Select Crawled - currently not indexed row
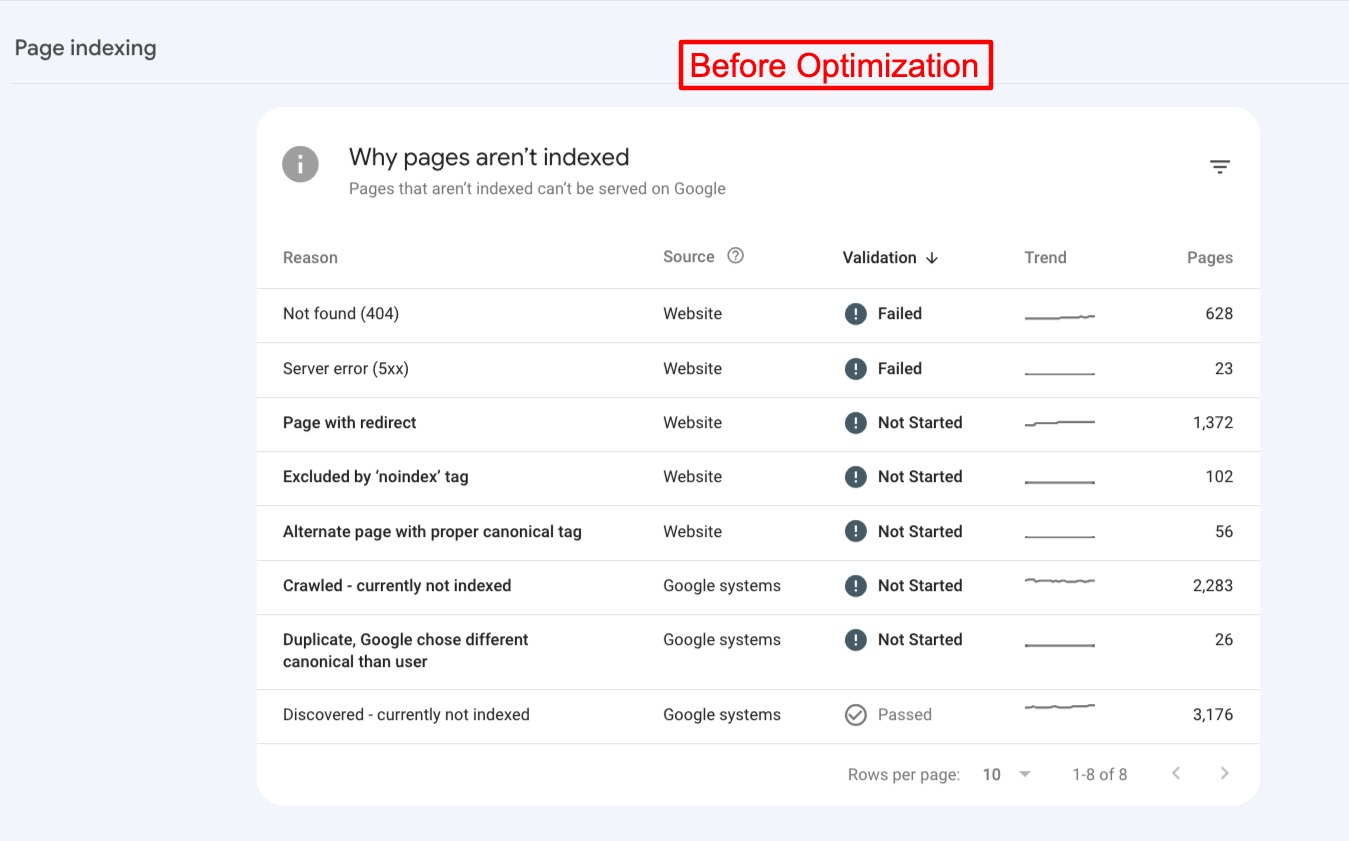This screenshot has width=1349, height=841. pyautogui.click(x=397, y=586)
